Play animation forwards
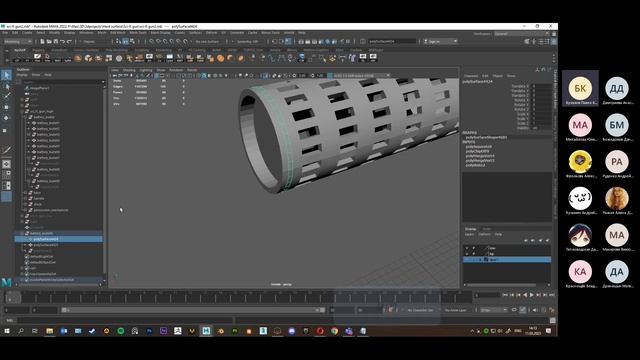640x360 pixels. [531, 295]
